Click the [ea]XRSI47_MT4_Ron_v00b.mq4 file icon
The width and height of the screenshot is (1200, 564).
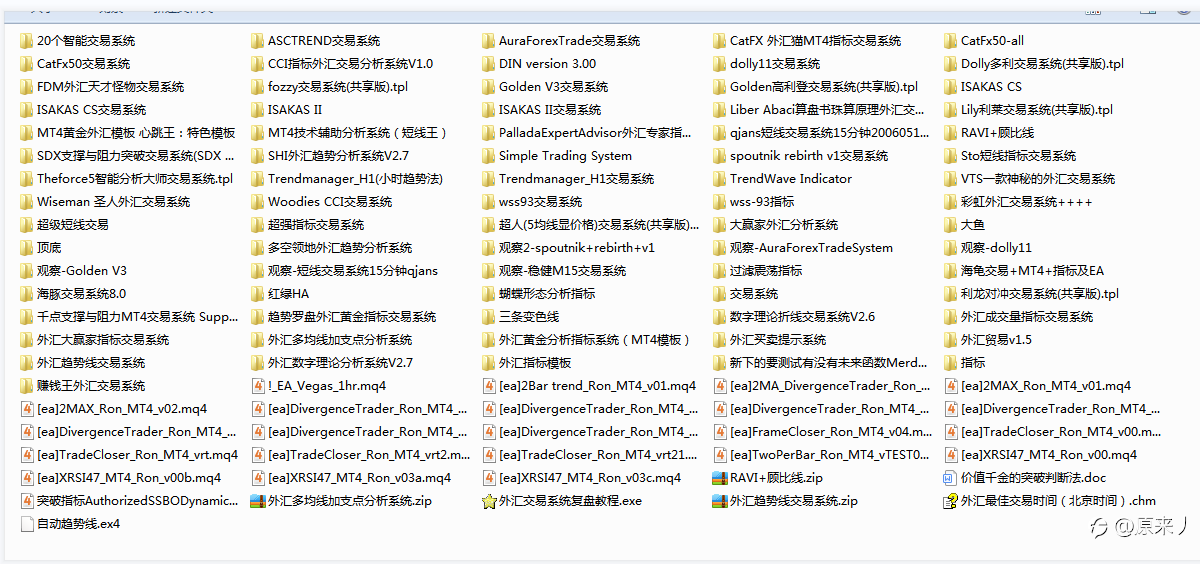[x=27, y=478]
